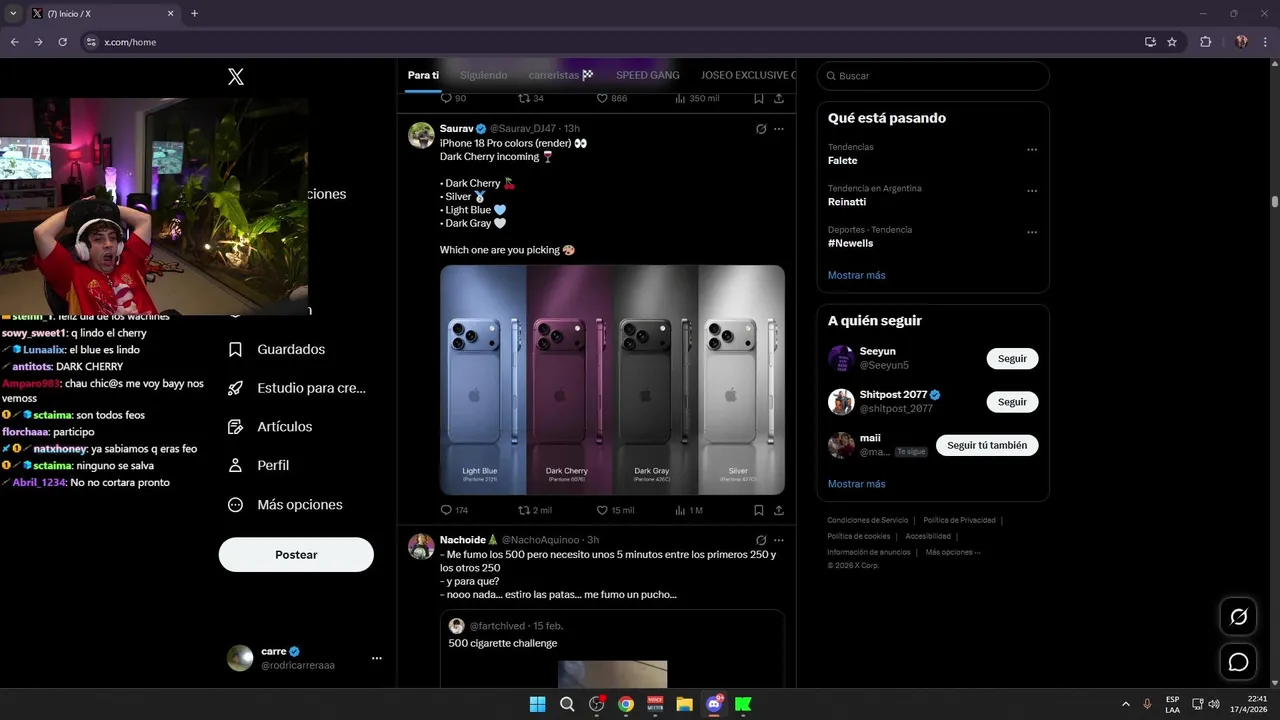Repost Saurav's post with 2 mil reposts
This screenshot has width=1280, height=720.
(534, 510)
